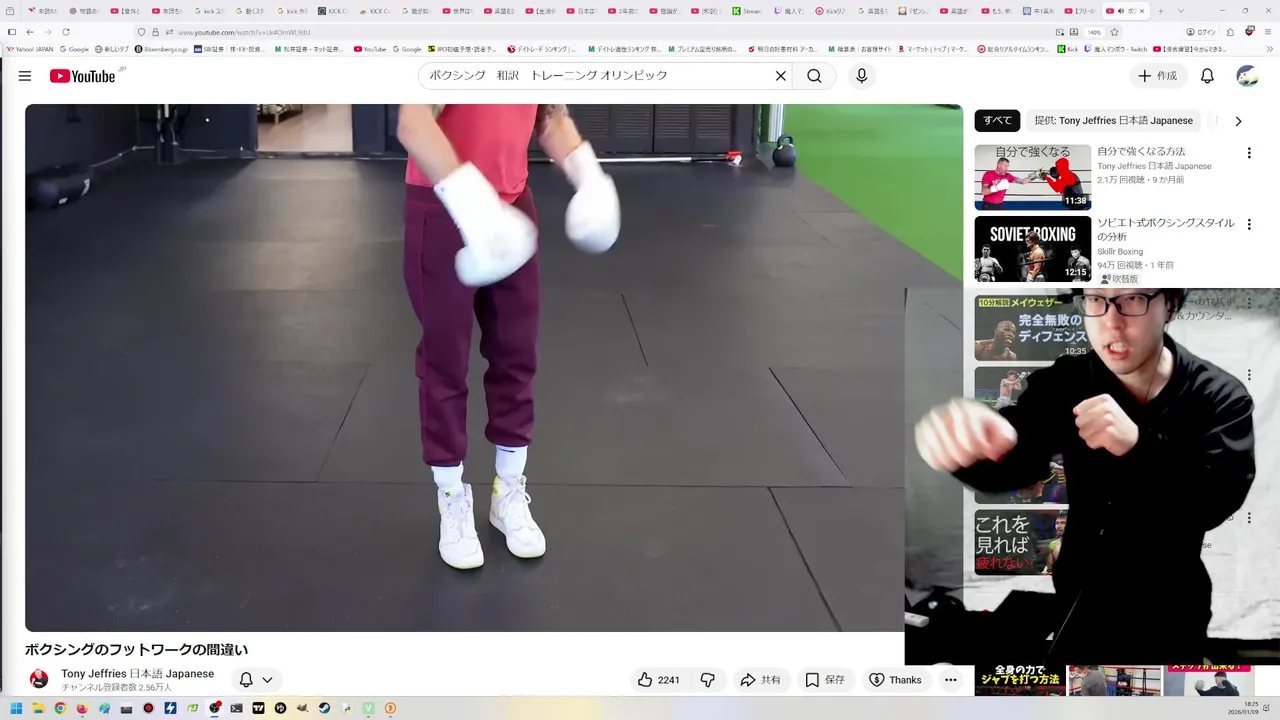Screen dimensions: 1280x720
Task: Bookmark this page with the star icon
Action: point(1114,32)
